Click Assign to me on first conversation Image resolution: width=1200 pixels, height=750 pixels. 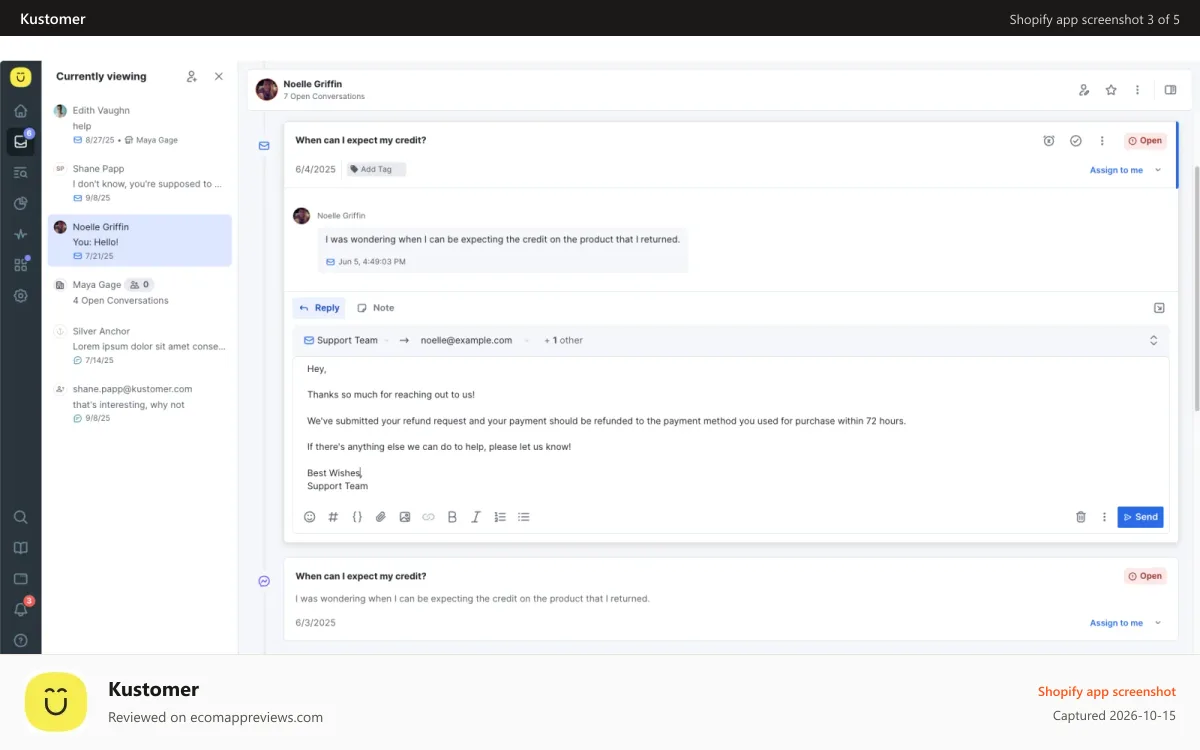[1116, 170]
